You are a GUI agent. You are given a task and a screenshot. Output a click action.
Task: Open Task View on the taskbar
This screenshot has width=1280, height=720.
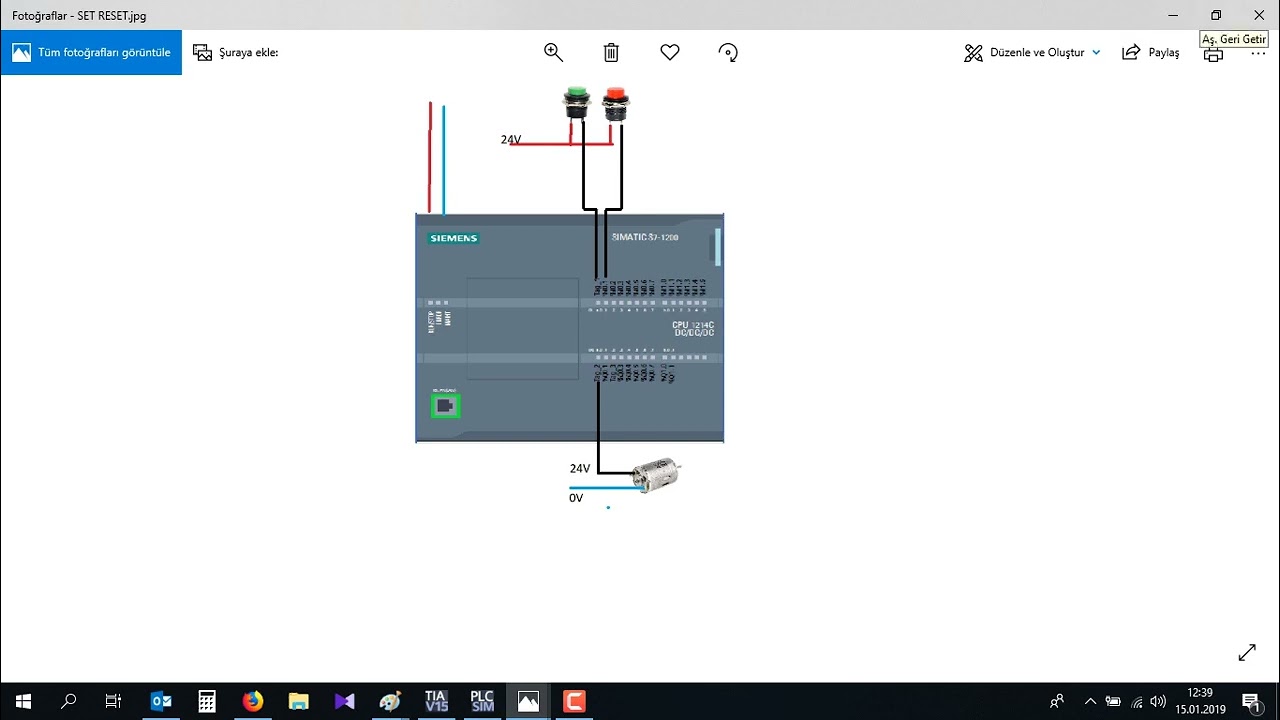point(113,701)
